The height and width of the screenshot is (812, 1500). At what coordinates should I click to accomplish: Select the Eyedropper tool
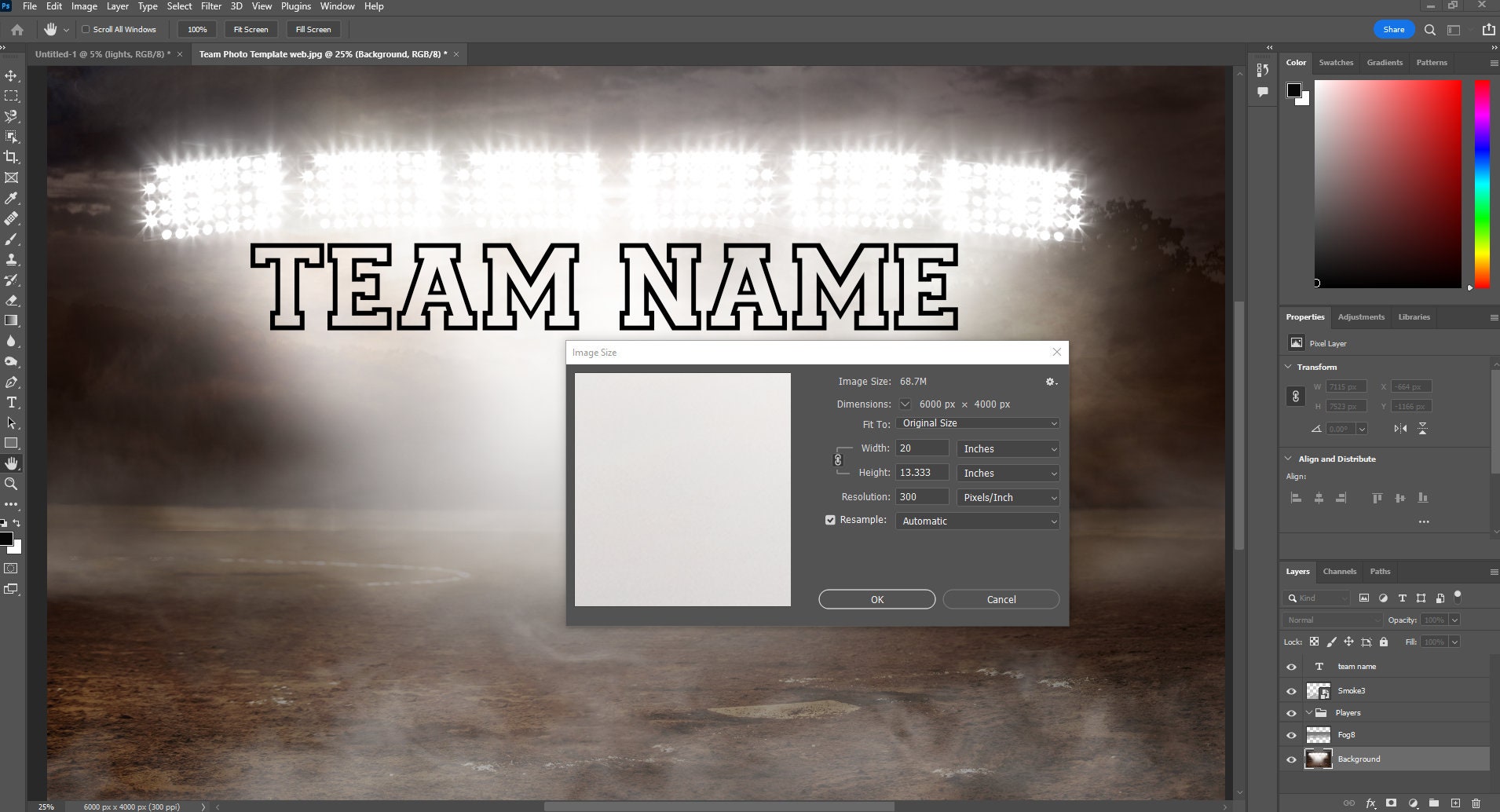pyautogui.click(x=11, y=199)
